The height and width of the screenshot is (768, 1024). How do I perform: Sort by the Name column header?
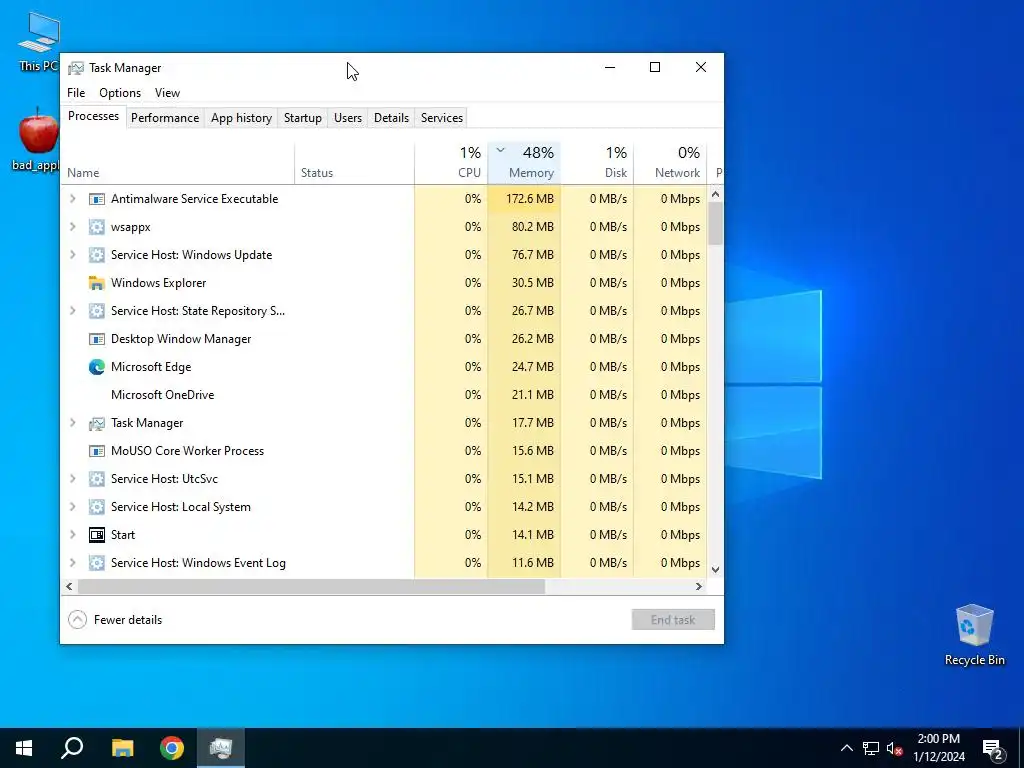click(178, 163)
